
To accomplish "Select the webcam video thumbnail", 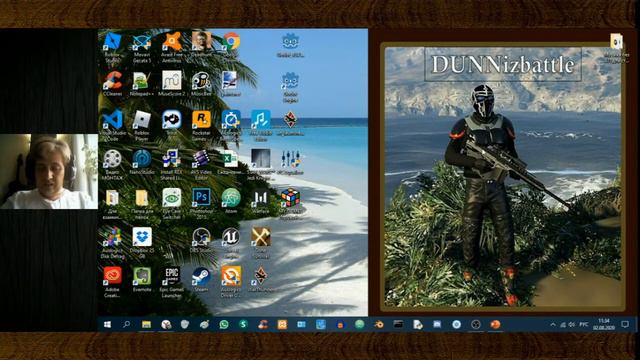I will [x=49, y=171].
